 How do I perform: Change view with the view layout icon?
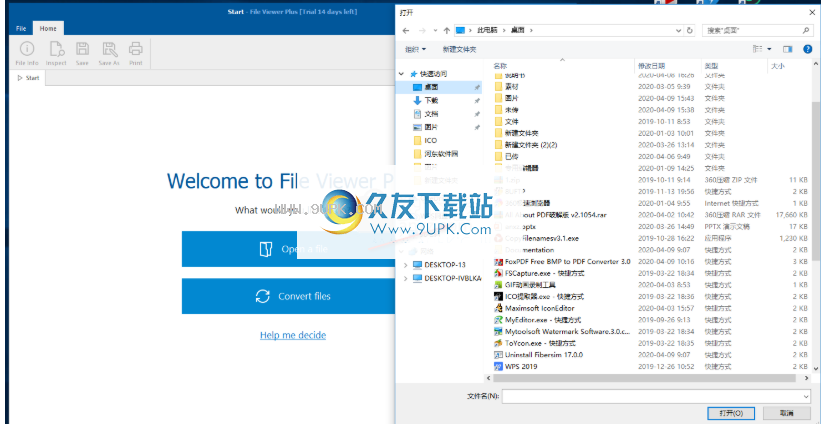click(757, 49)
